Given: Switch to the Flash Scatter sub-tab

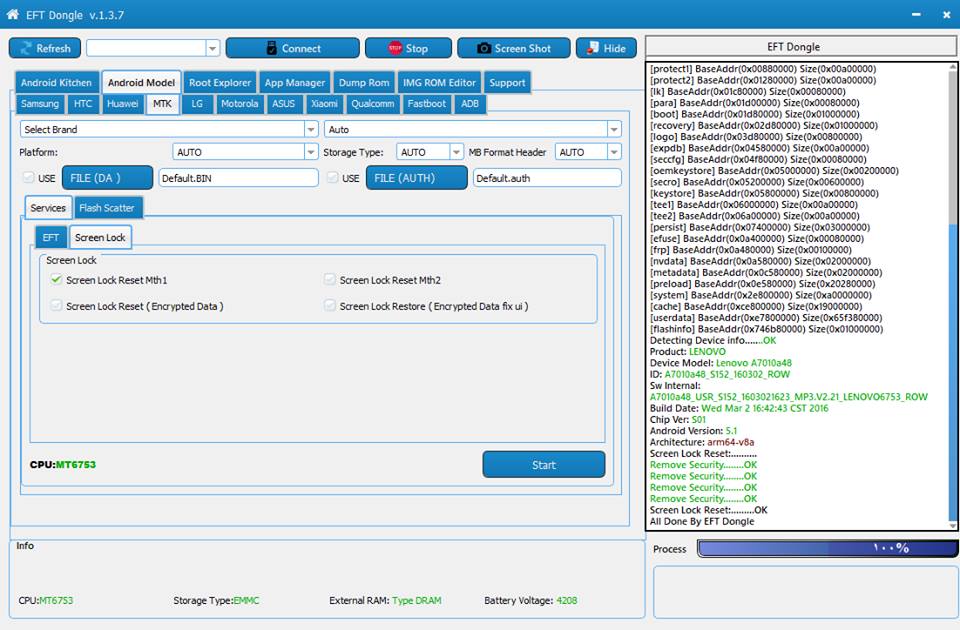Looking at the screenshot, I should click(107, 208).
